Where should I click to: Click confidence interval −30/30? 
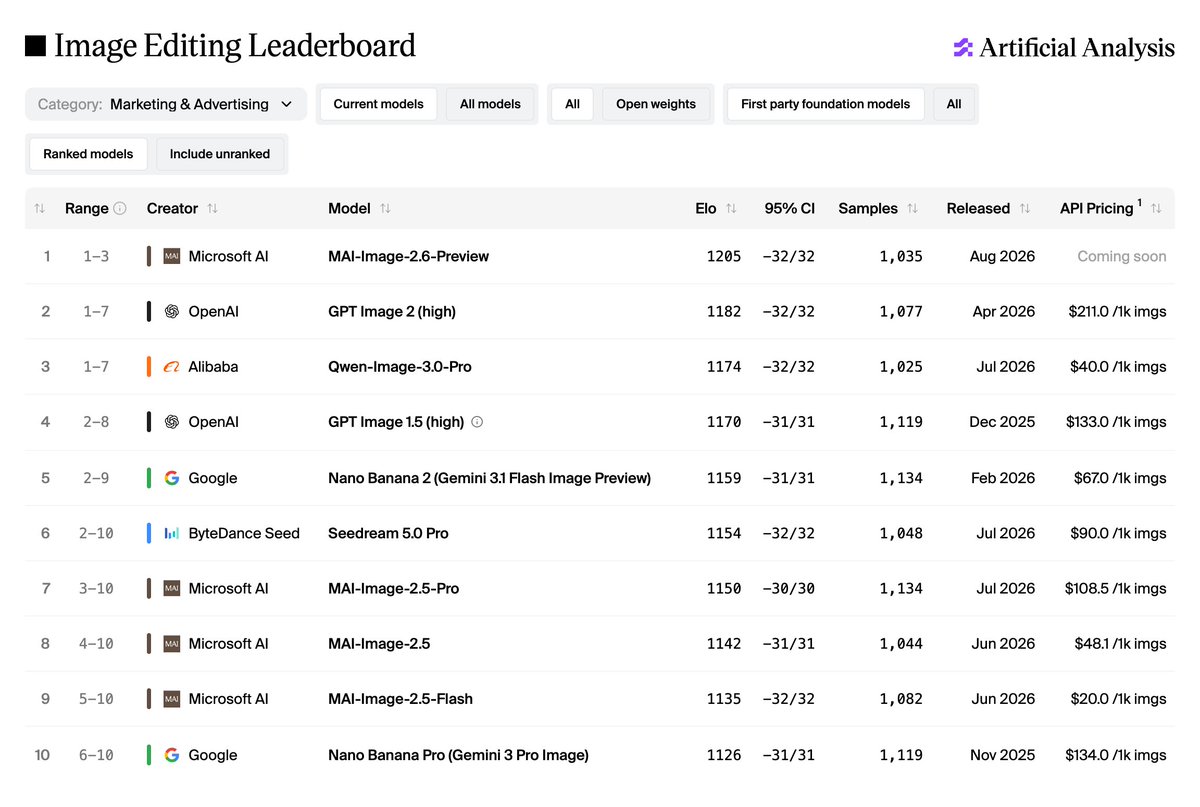788,588
